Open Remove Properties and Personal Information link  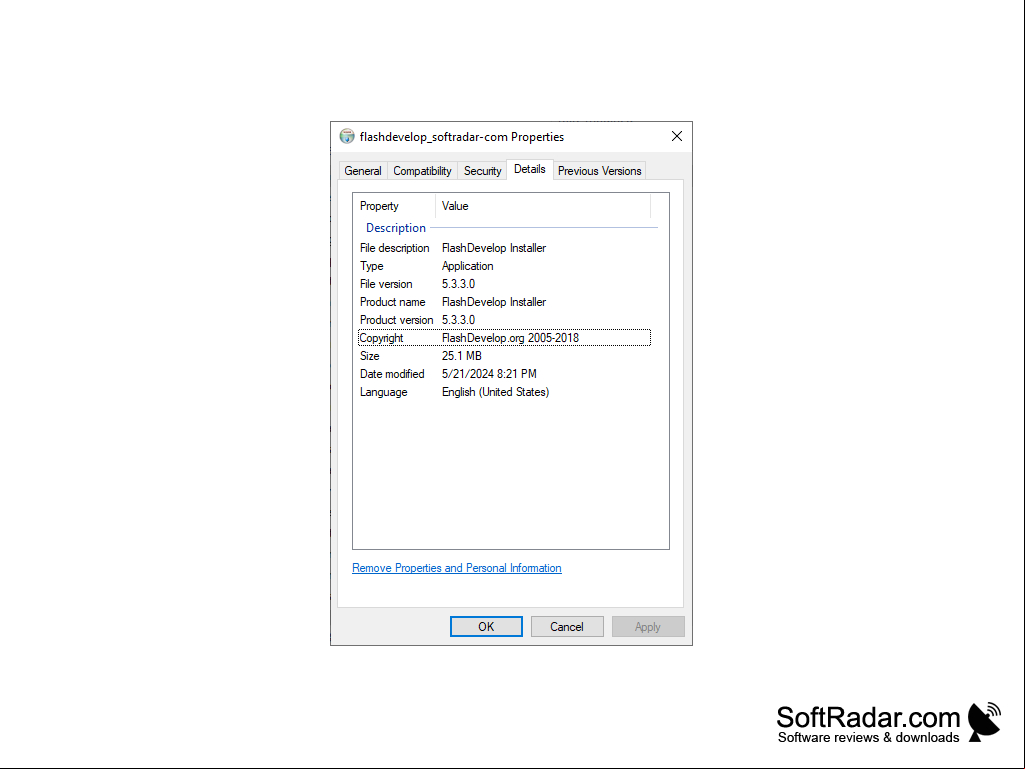456,568
